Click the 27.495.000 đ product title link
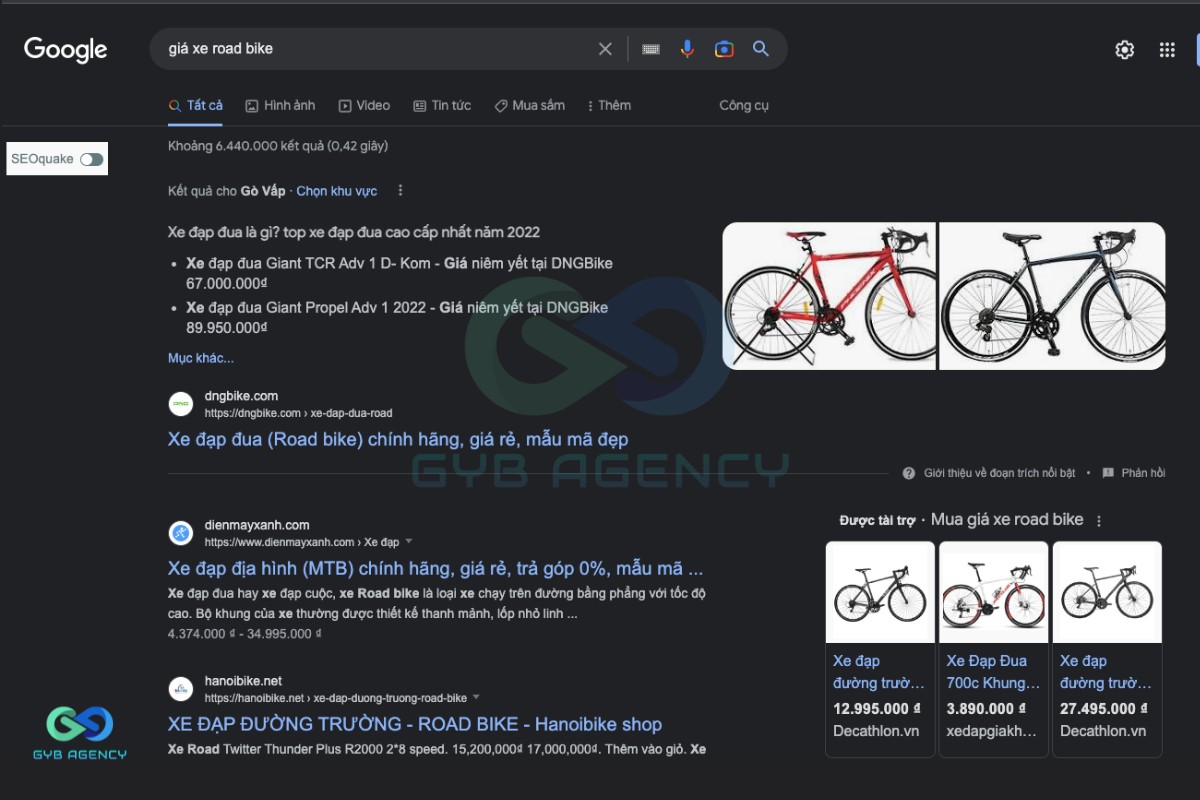The image size is (1200, 800). (x=1107, y=672)
